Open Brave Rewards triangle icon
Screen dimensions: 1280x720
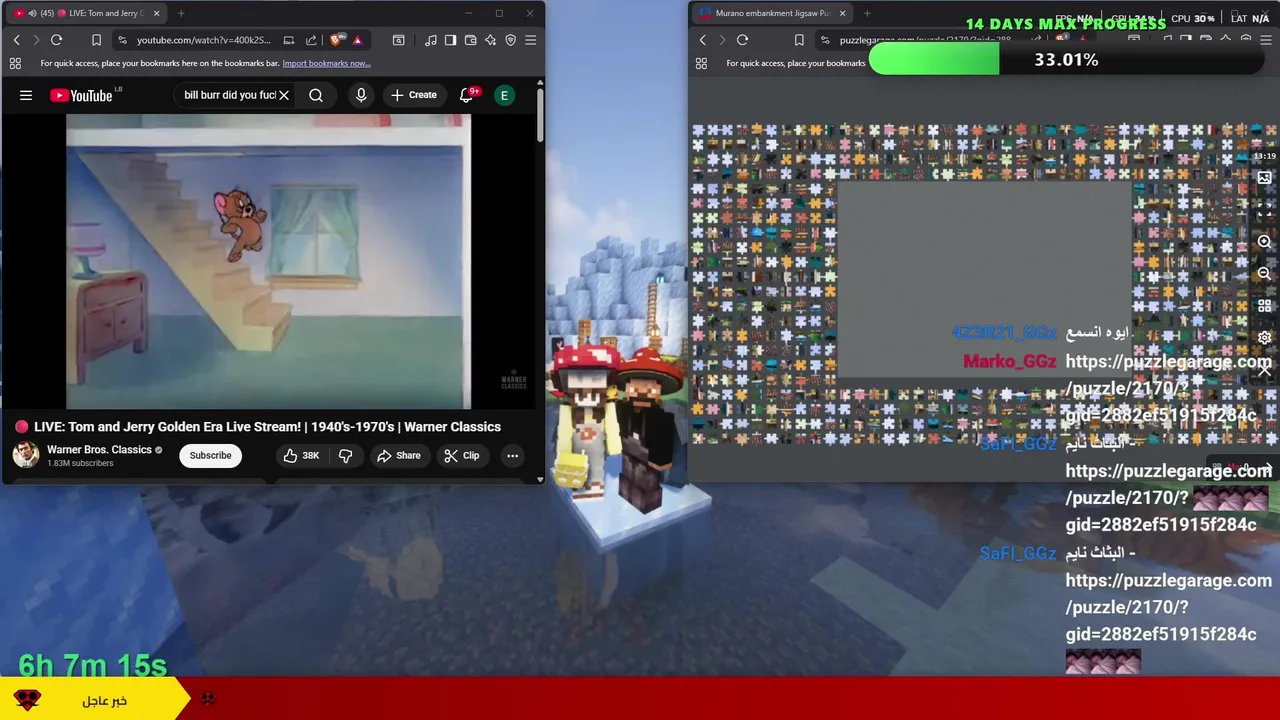[357, 40]
